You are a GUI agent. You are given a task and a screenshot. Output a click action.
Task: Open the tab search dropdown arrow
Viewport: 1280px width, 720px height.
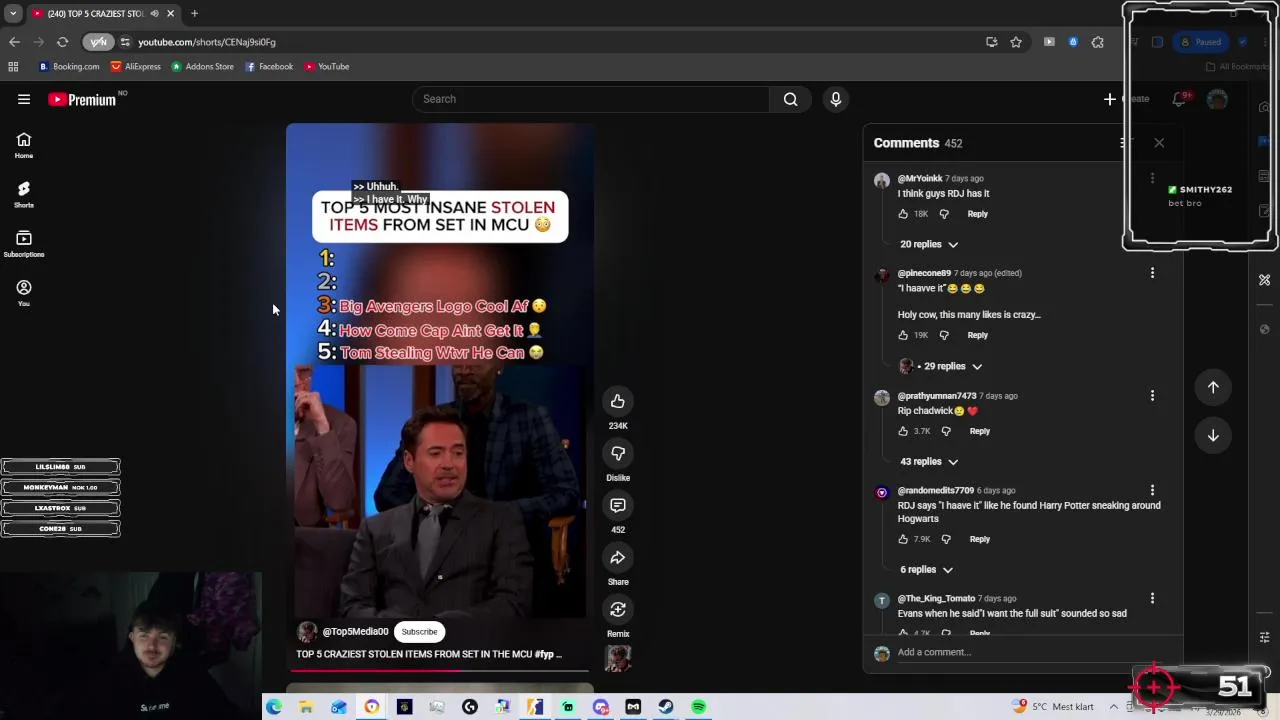coord(13,14)
